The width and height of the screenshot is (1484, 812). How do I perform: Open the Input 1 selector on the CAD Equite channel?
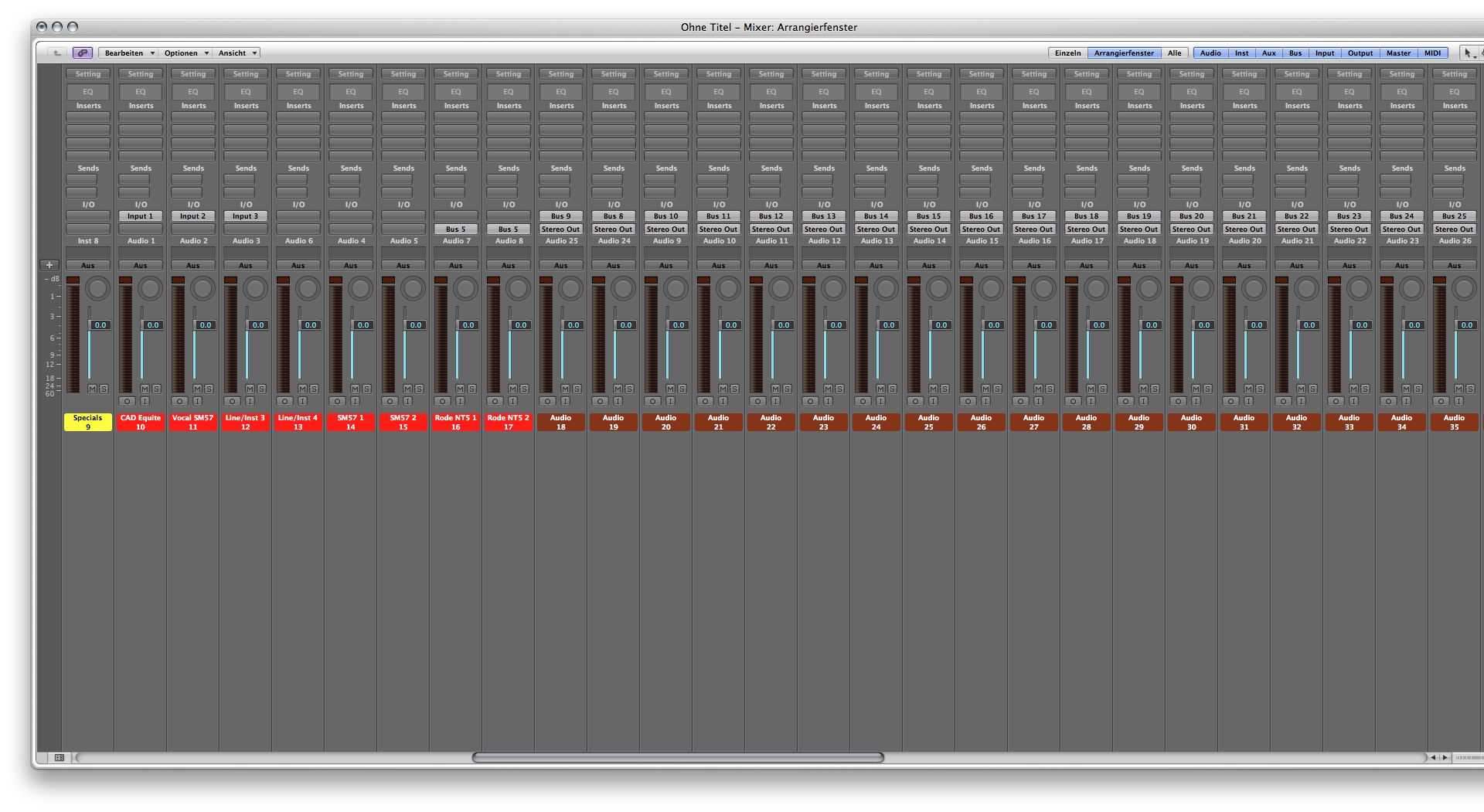pyautogui.click(x=141, y=216)
